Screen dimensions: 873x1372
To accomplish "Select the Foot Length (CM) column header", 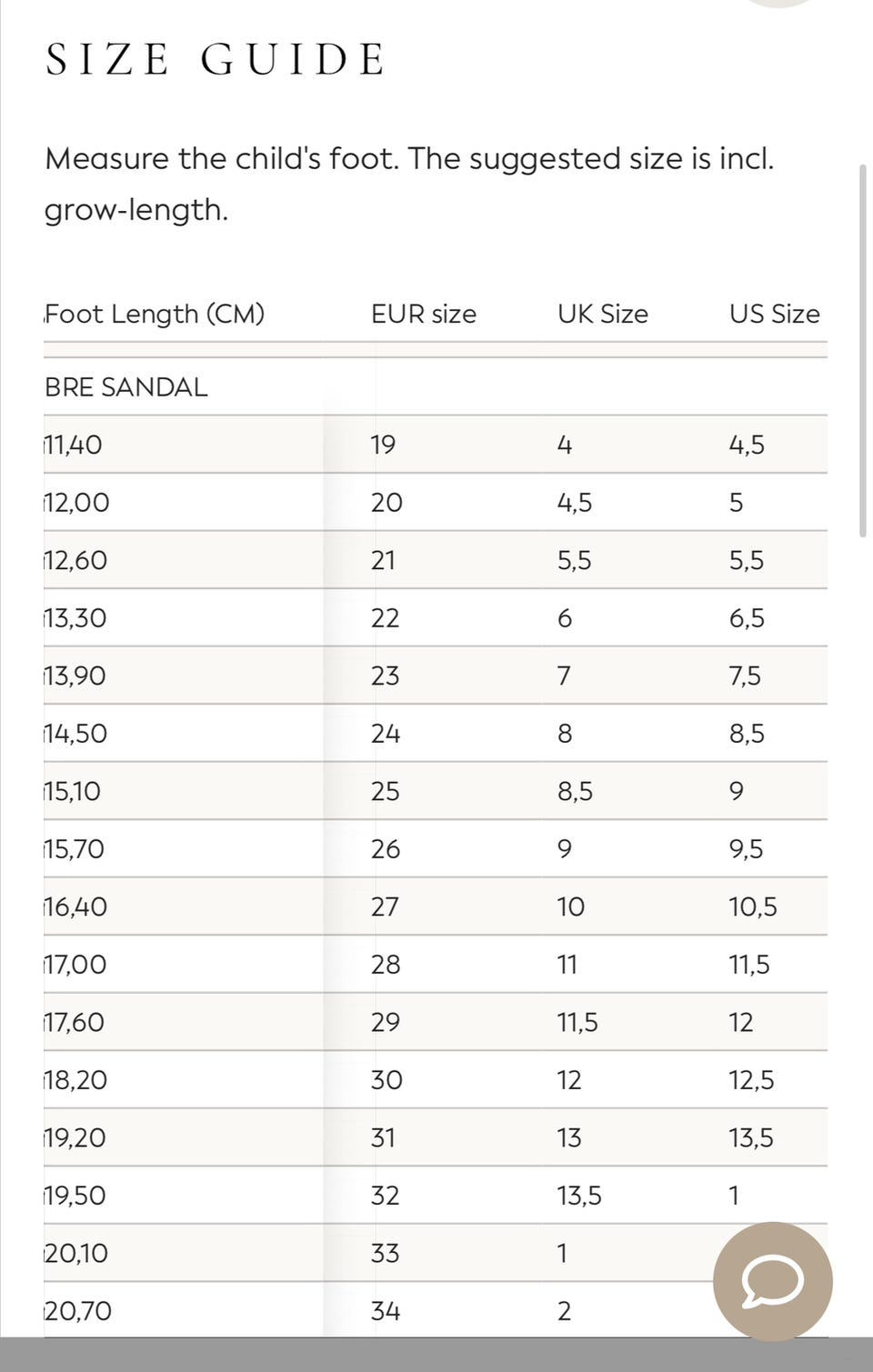I will click(155, 314).
